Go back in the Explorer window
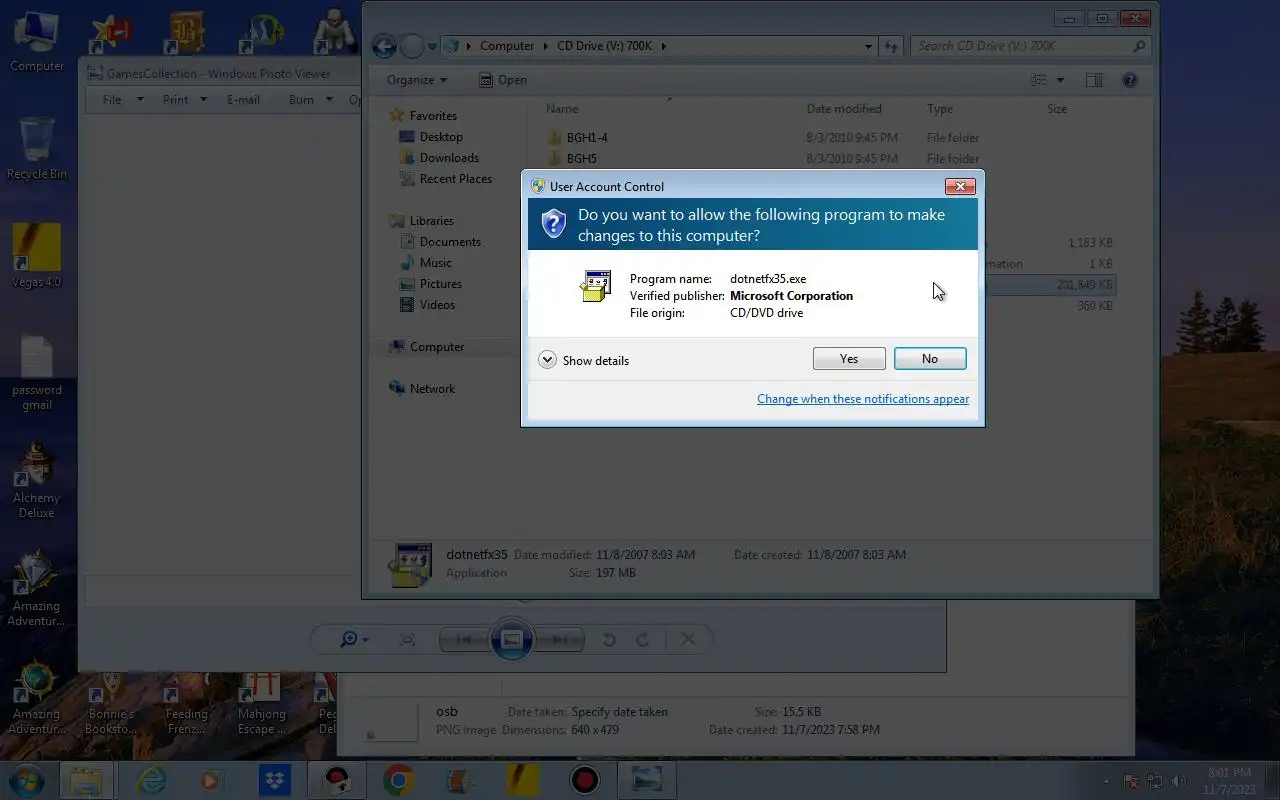Screen dimensions: 1280x800 click(x=384, y=46)
